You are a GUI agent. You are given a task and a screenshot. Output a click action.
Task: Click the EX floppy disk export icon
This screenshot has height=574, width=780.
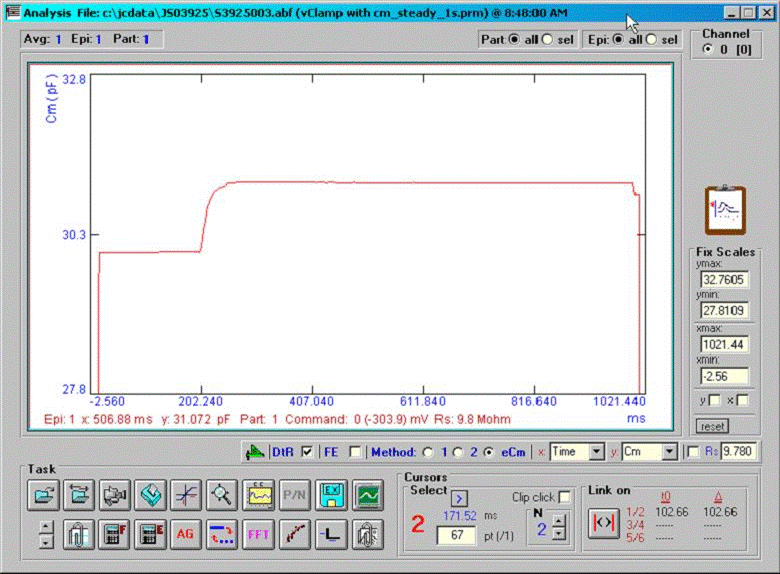point(331,495)
